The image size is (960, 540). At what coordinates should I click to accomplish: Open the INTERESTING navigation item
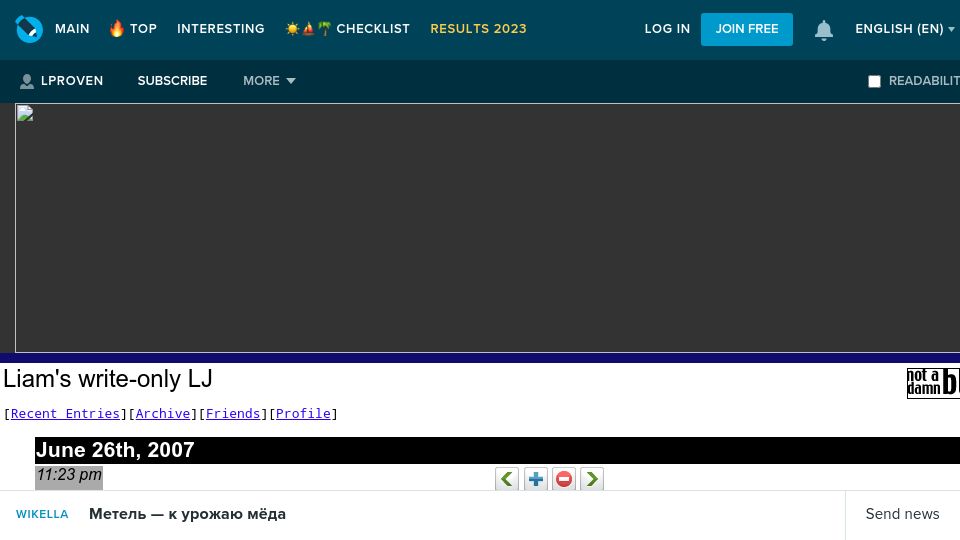pos(220,29)
